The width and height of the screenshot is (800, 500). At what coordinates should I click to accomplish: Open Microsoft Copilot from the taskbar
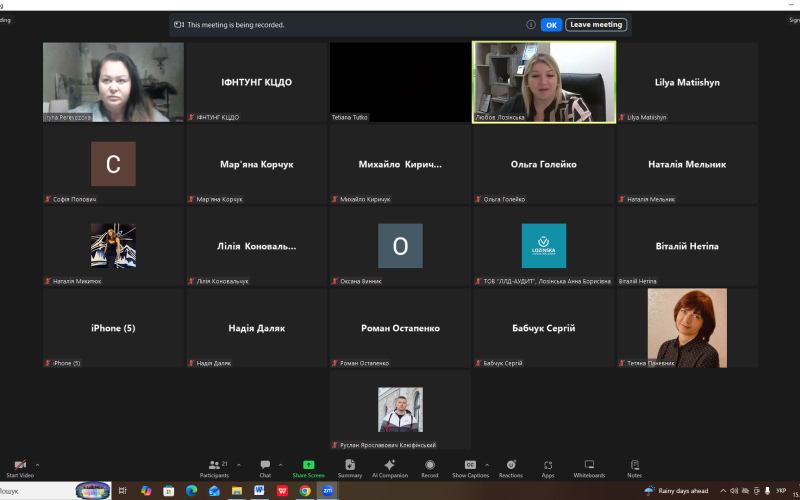coord(146,491)
